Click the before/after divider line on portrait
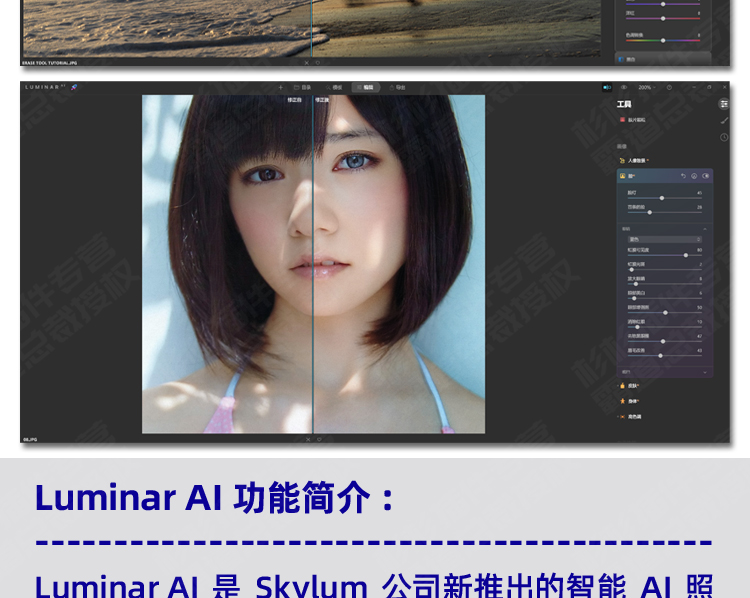The width and height of the screenshot is (750, 598). pos(313,264)
